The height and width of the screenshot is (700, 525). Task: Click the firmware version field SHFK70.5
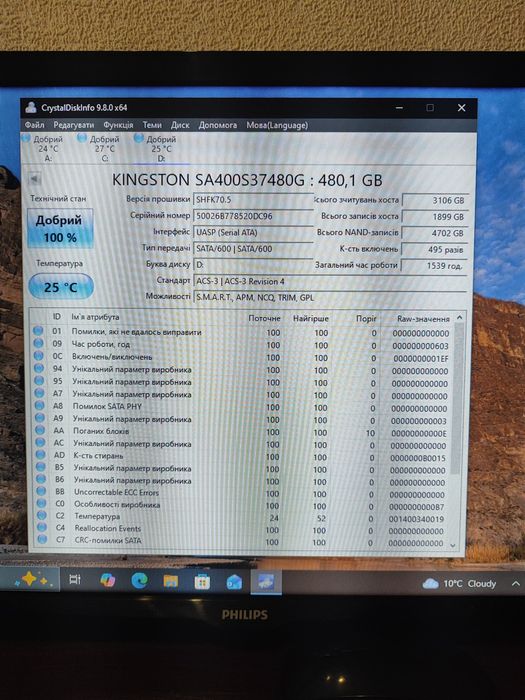pos(253,200)
